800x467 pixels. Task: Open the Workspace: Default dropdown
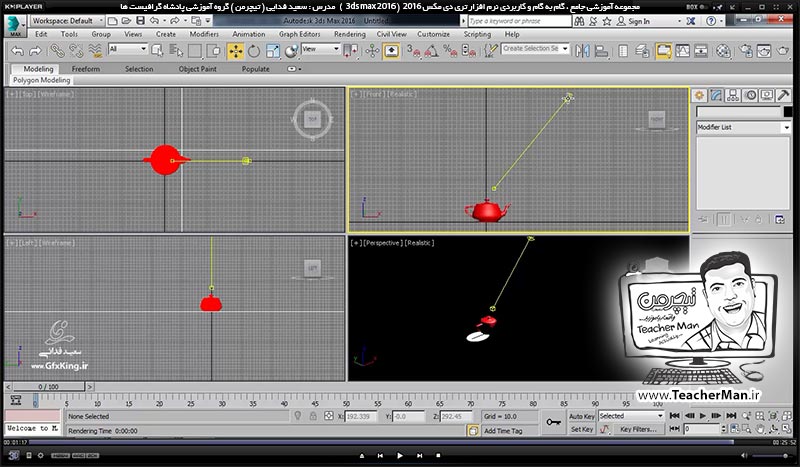click(x=67, y=21)
